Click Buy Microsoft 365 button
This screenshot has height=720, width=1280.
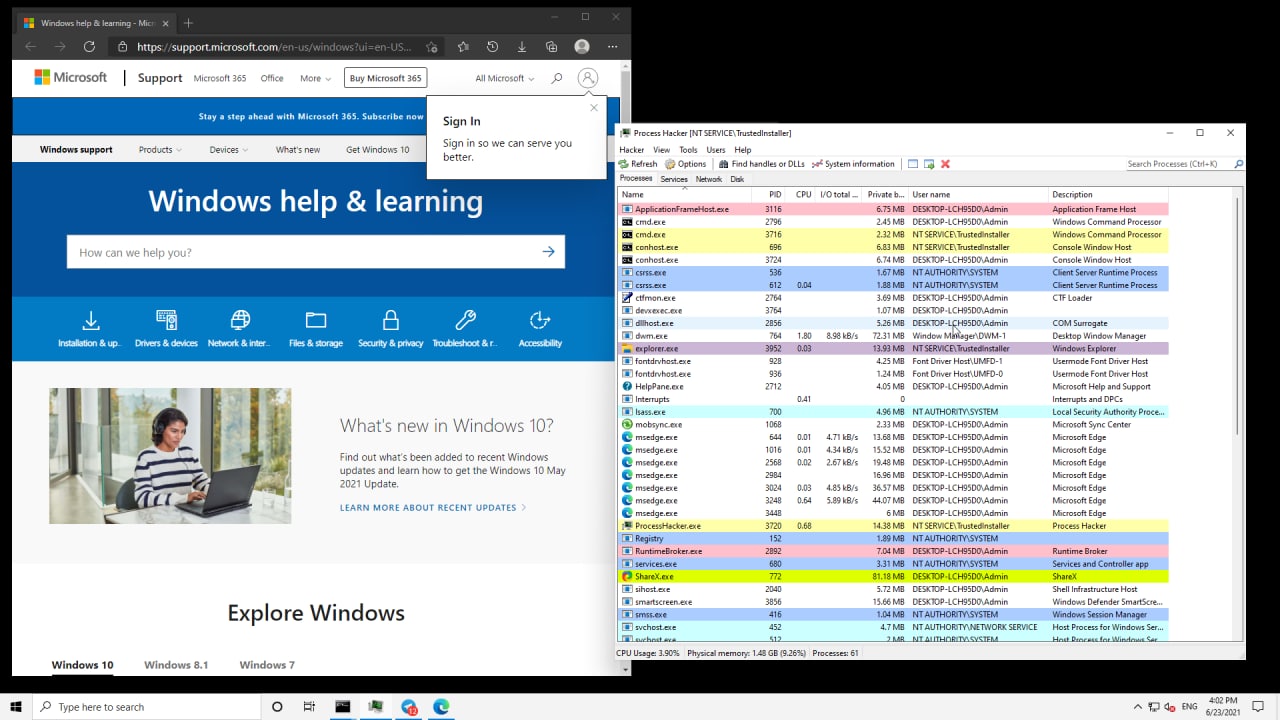(386, 78)
